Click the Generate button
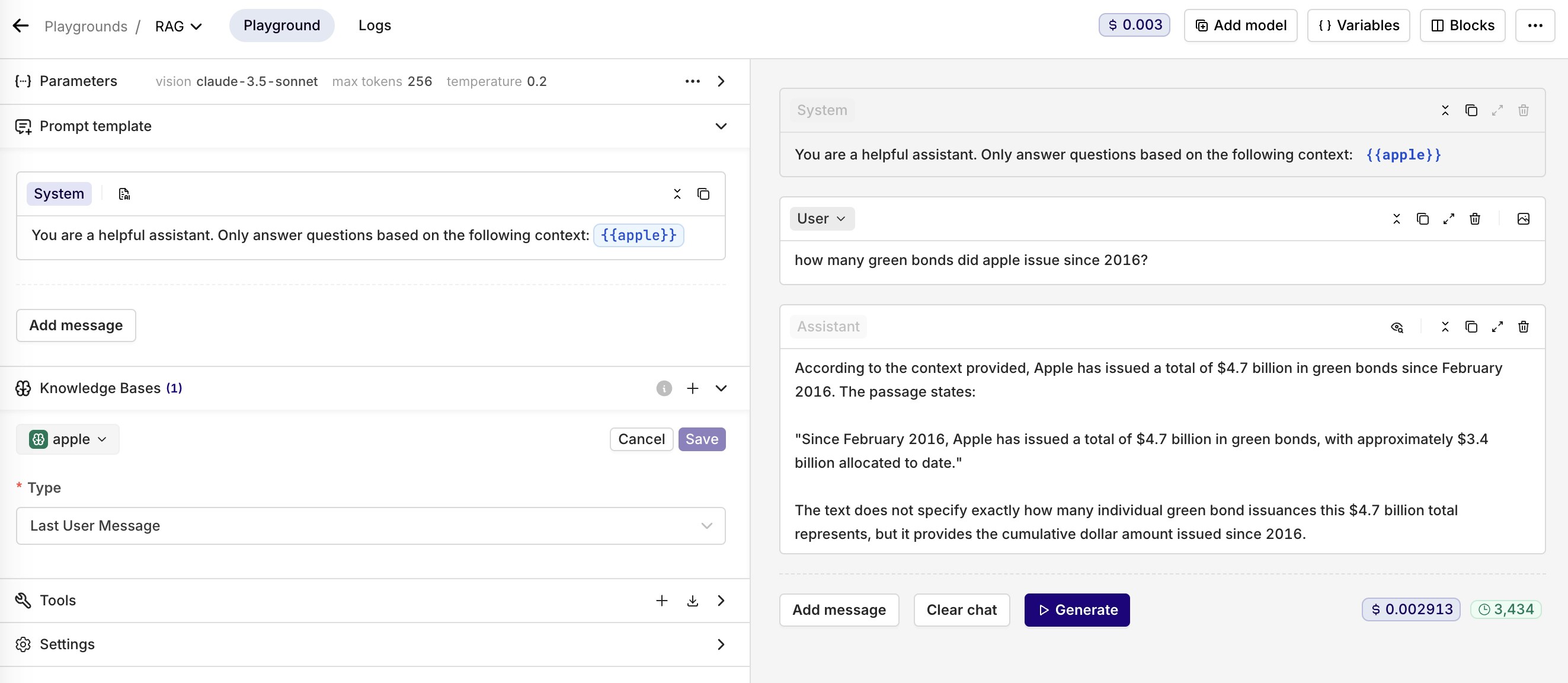Screen dimensions: 1568x683 [1077, 610]
